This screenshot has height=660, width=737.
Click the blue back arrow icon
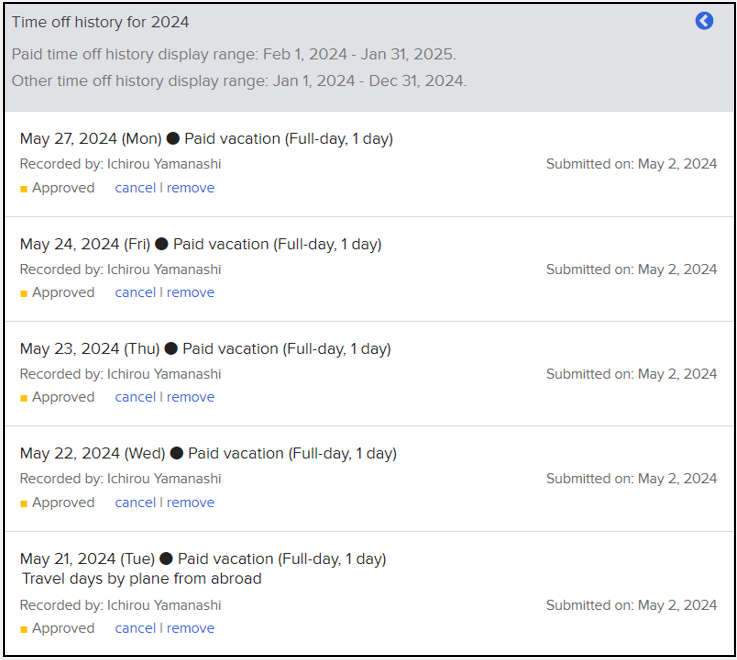point(704,21)
